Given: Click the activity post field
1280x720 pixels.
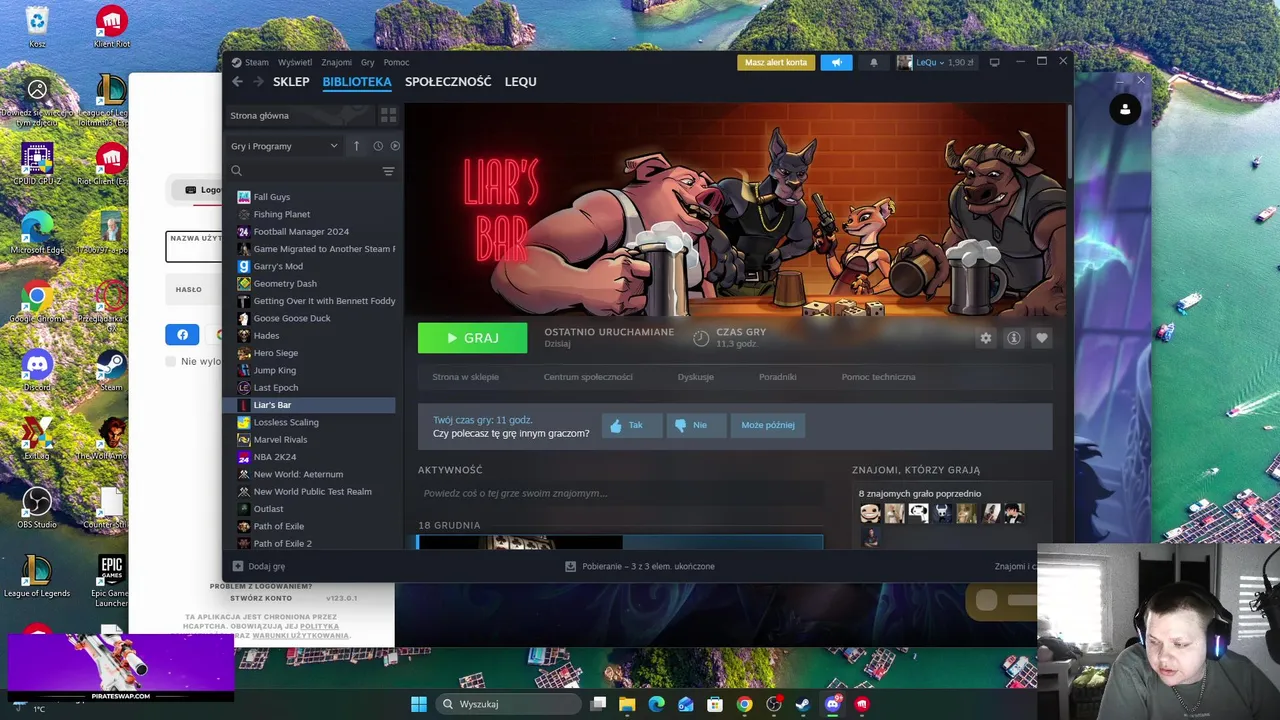Looking at the screenshot, I should tap(621, 493).
